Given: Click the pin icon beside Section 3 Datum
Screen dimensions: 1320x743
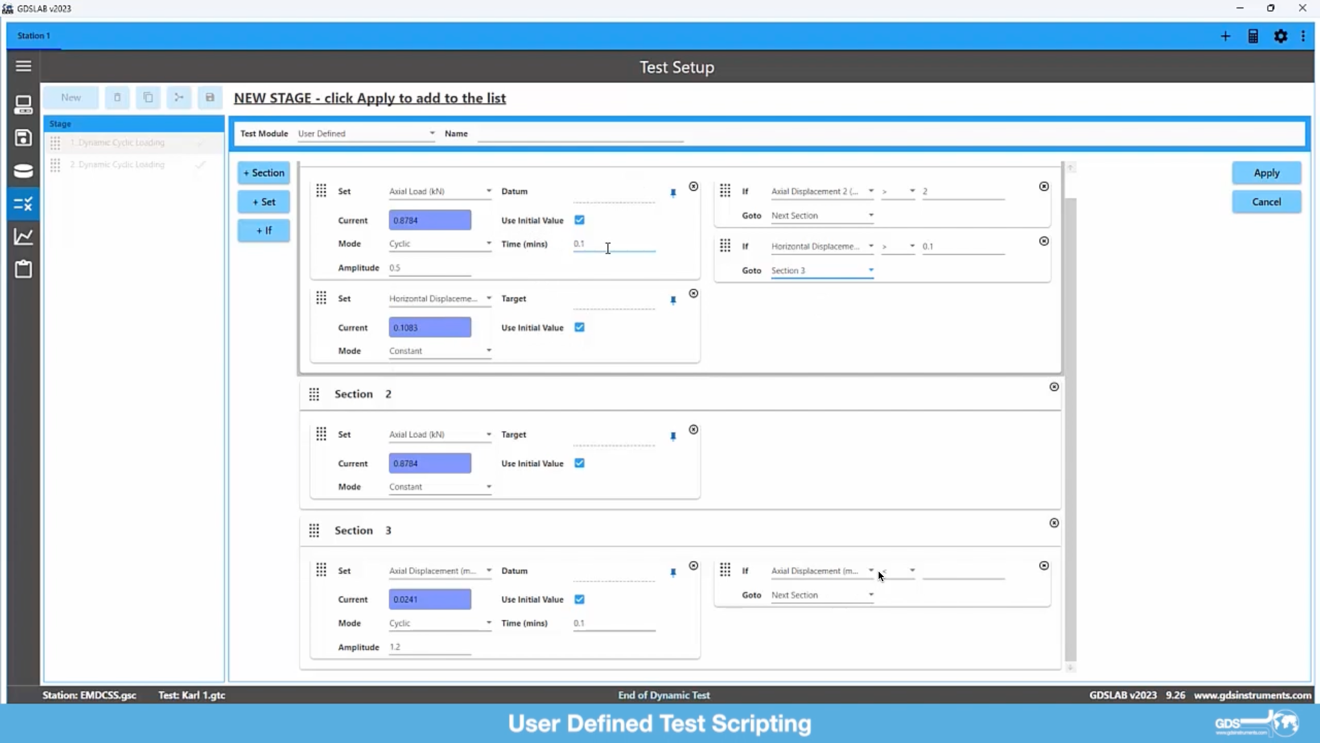Looking at the screenshot, I should [673, 572].
